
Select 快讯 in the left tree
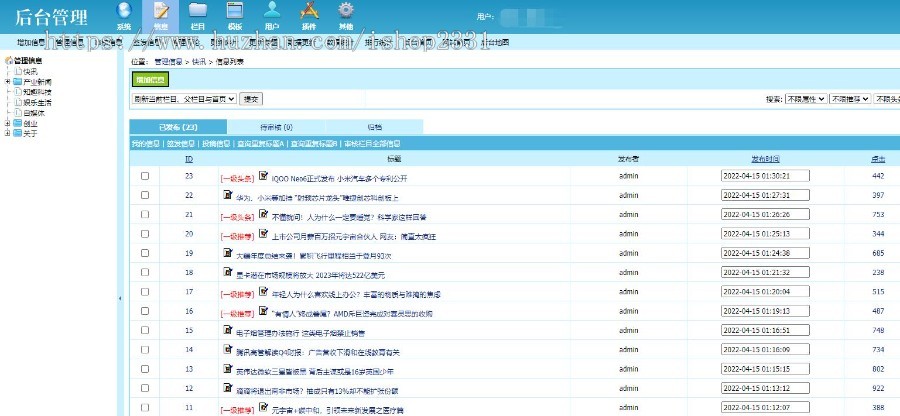pos(30,72)
